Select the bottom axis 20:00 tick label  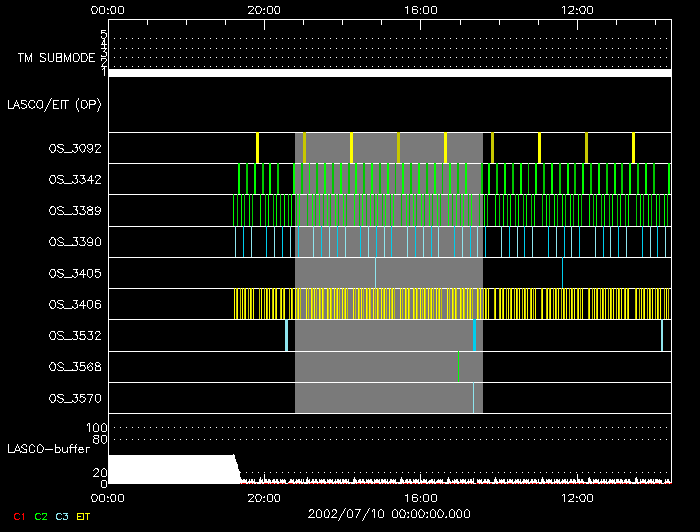pyautogui.click(x=264, y=497)
